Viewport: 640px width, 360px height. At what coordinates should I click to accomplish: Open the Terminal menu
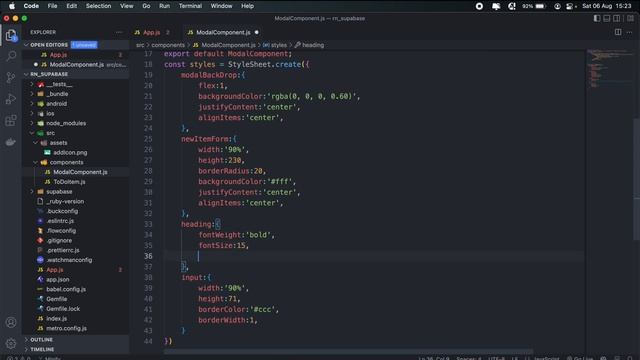tap(190, 6)
